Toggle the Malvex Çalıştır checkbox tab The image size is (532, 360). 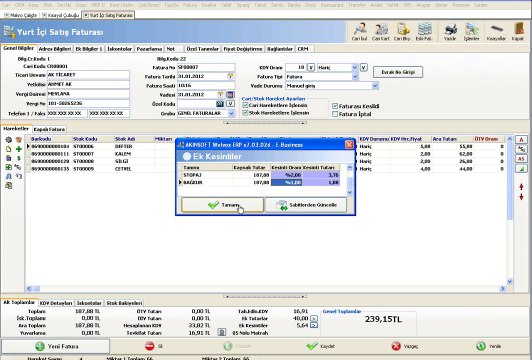point(6,15)
